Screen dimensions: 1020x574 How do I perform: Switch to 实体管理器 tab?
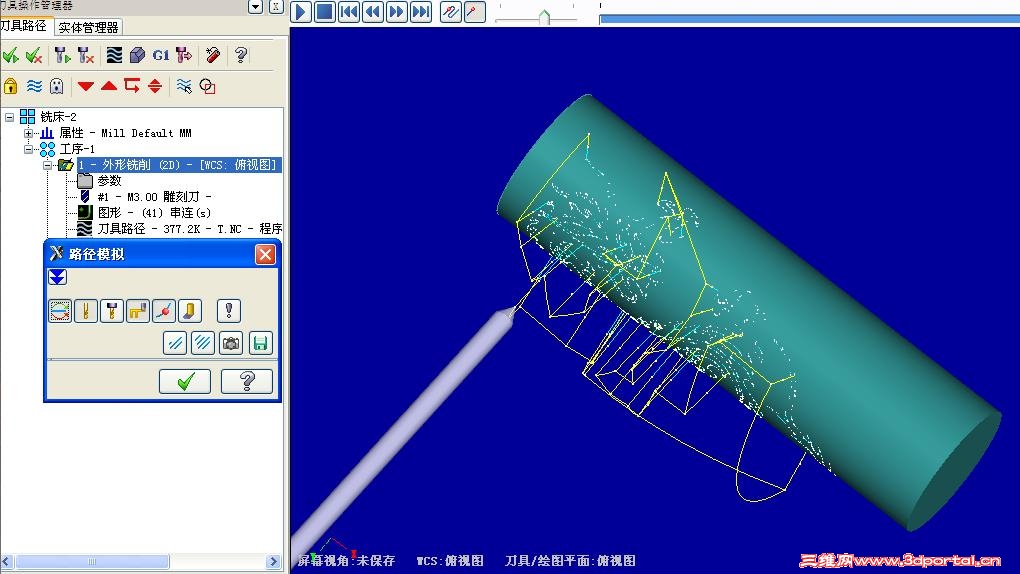[88, 27]
